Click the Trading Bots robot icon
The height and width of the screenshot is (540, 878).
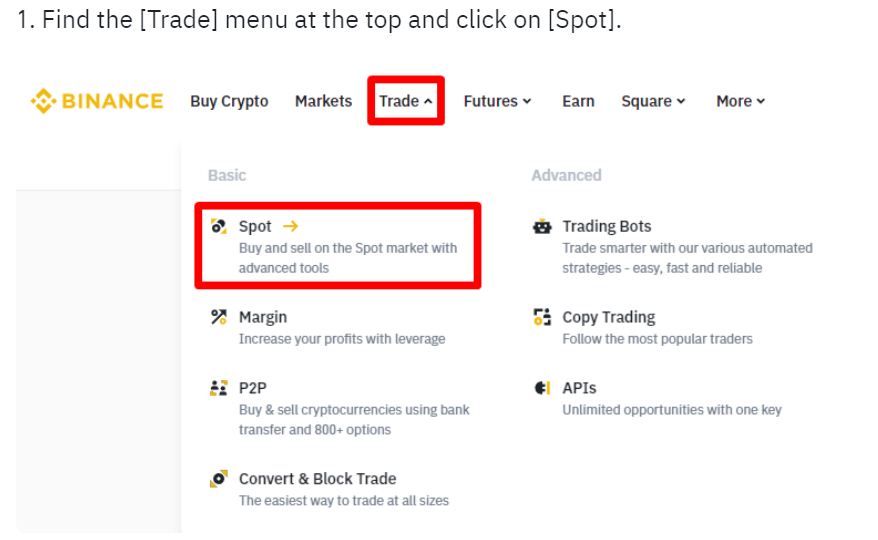(x=542, y=226)
